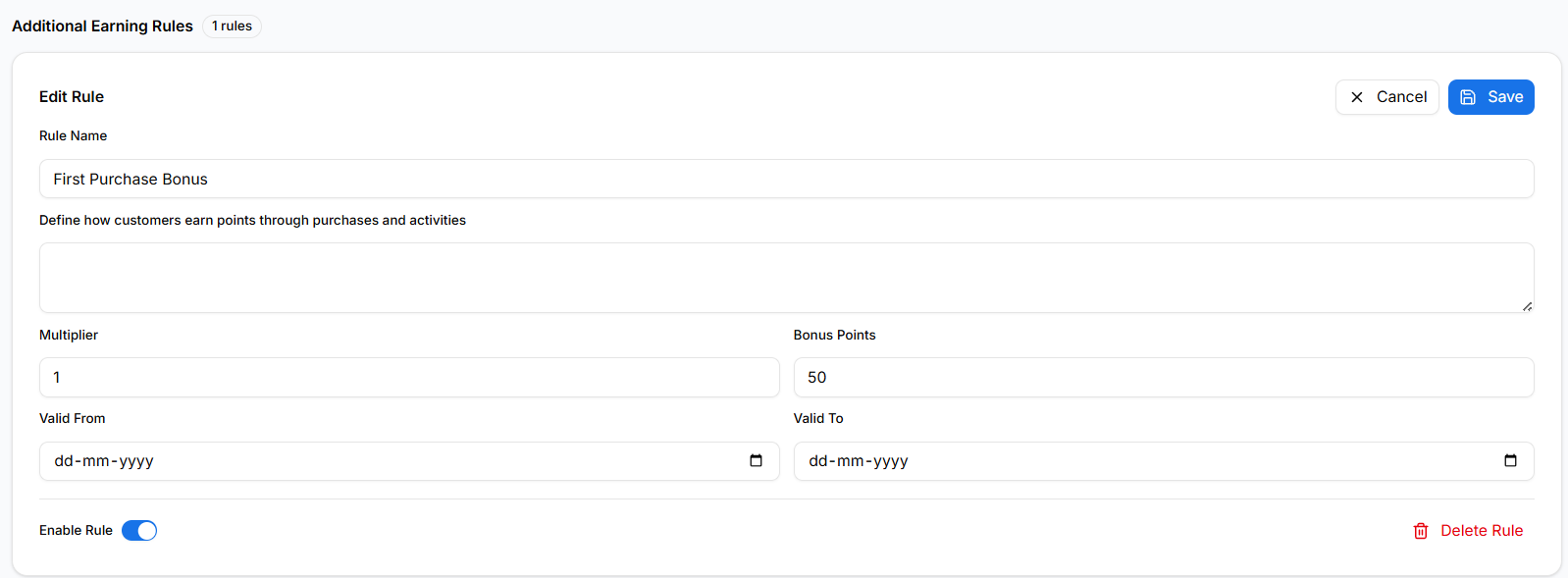Viewport: 1568px width, 578px height.
Task: Select the month segment in Valid From
Action: [x=96, y=461]
